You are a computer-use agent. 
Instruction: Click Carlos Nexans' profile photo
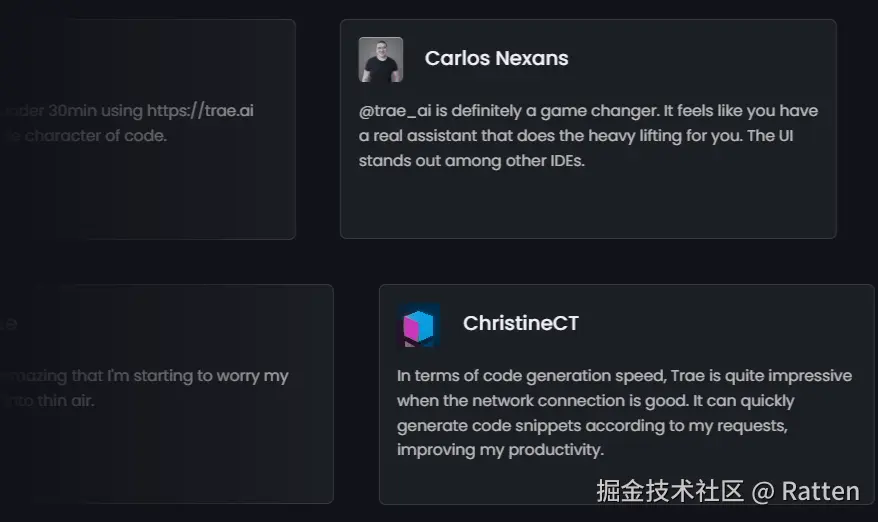pos(380,60)
